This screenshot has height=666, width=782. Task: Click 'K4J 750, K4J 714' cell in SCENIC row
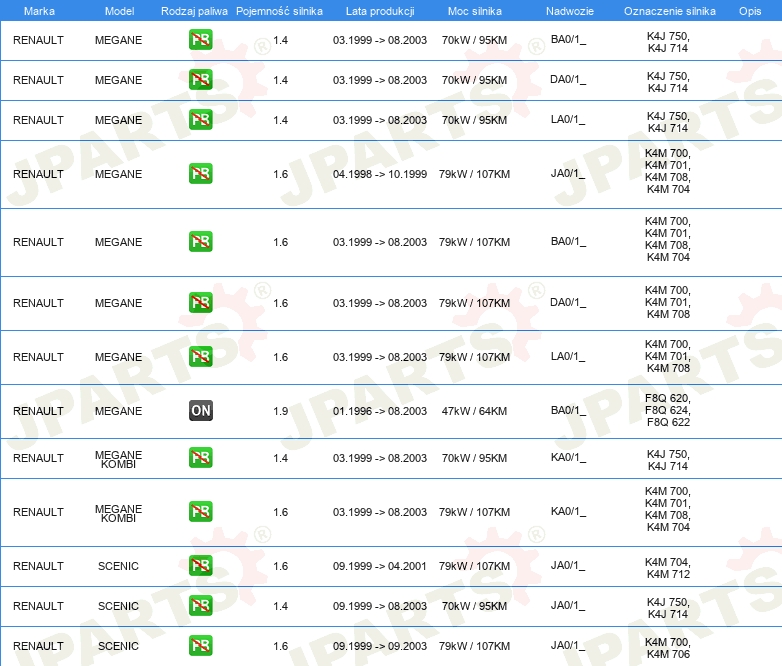click(668, 608)
